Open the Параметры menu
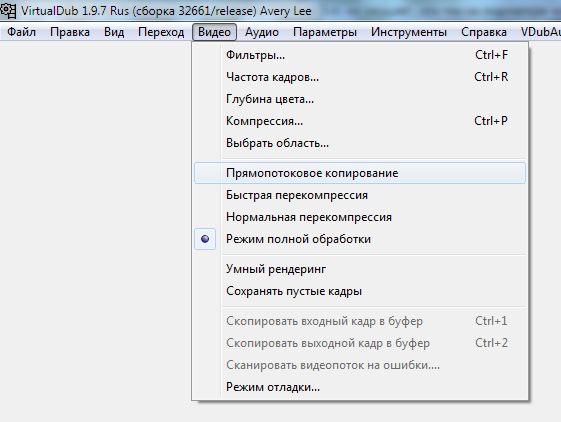 pos(325,32)
